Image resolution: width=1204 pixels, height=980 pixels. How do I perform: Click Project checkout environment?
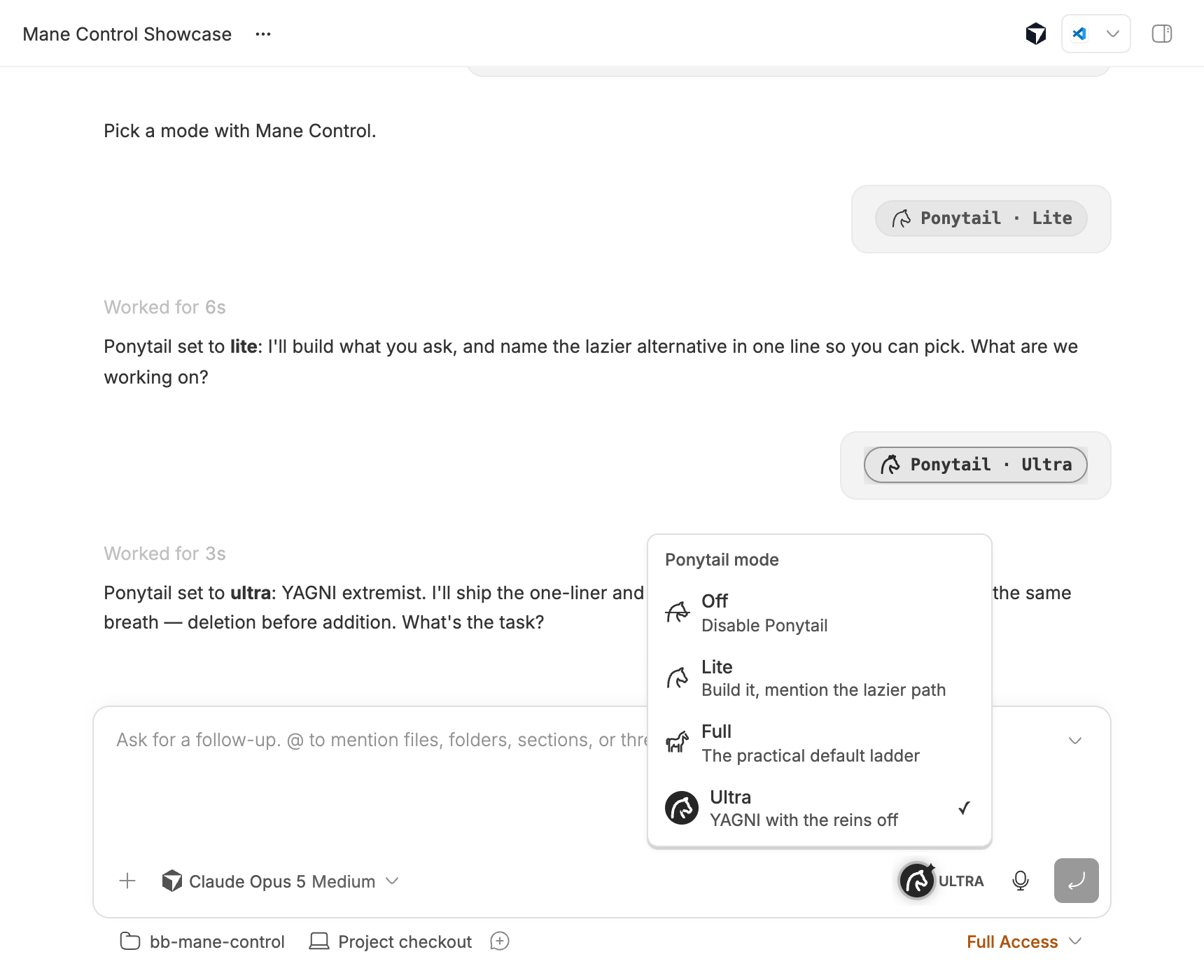pyautogui.click(x=391, y=941)
